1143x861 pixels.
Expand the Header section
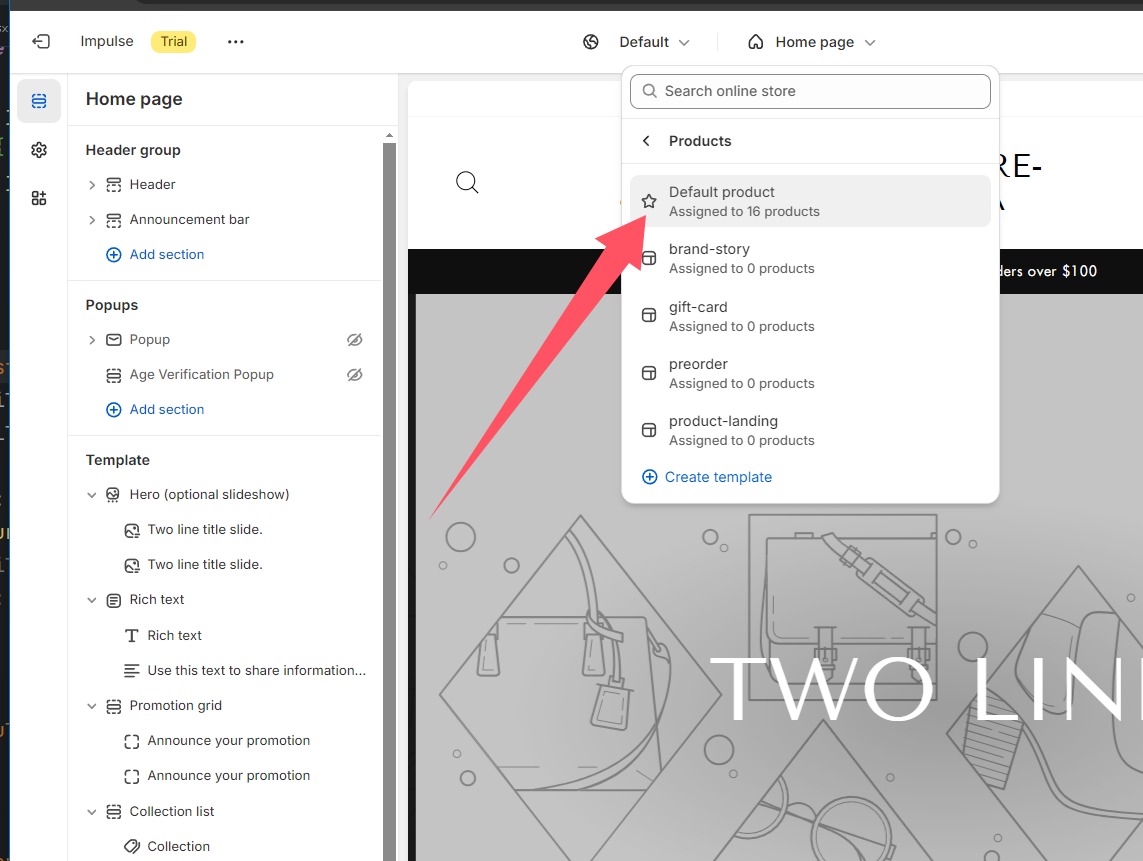click(92, 185)
